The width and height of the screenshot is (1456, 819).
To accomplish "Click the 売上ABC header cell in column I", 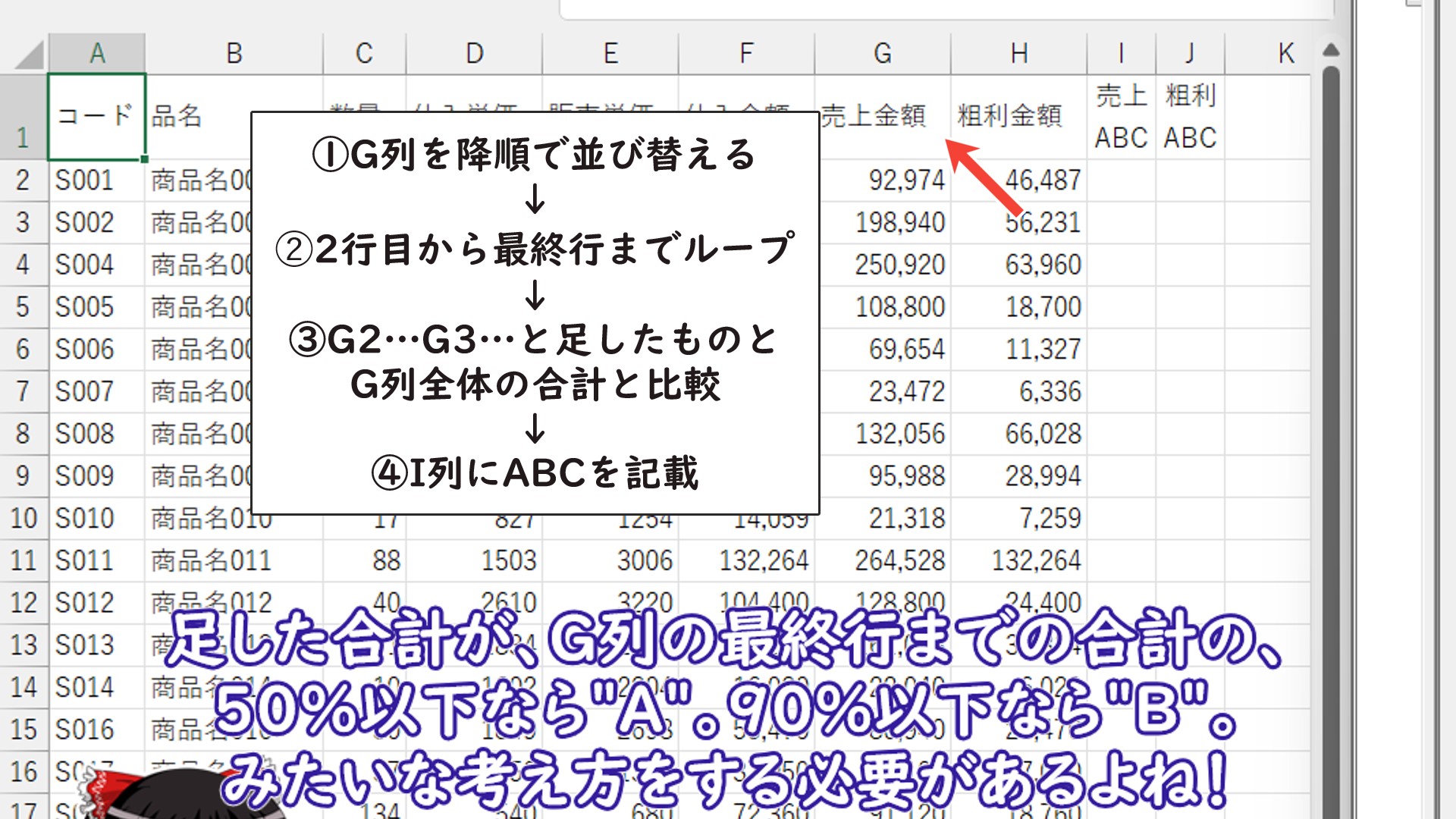I will point(1121,117).
